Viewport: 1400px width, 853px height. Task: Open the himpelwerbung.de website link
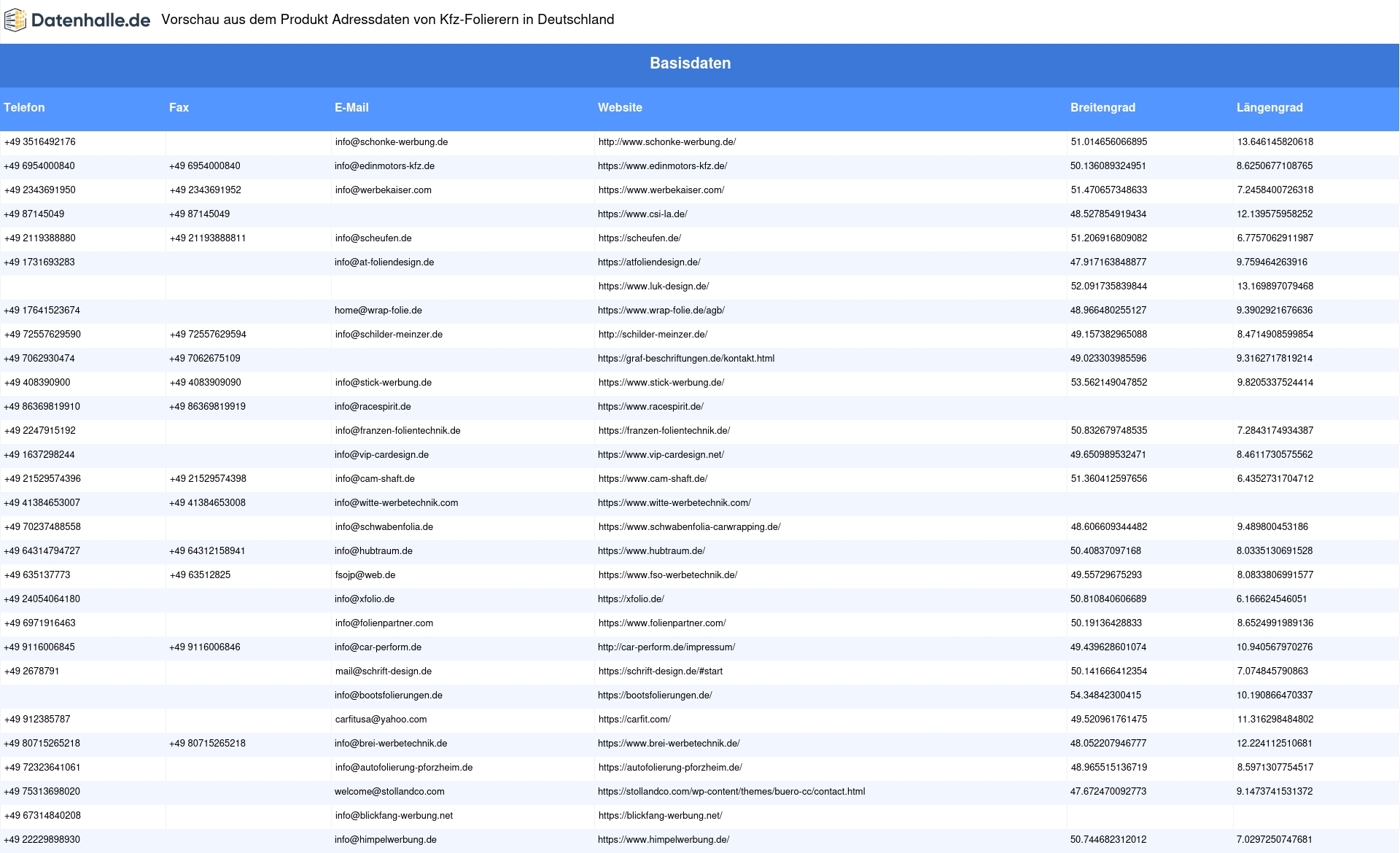click(664, 840)
